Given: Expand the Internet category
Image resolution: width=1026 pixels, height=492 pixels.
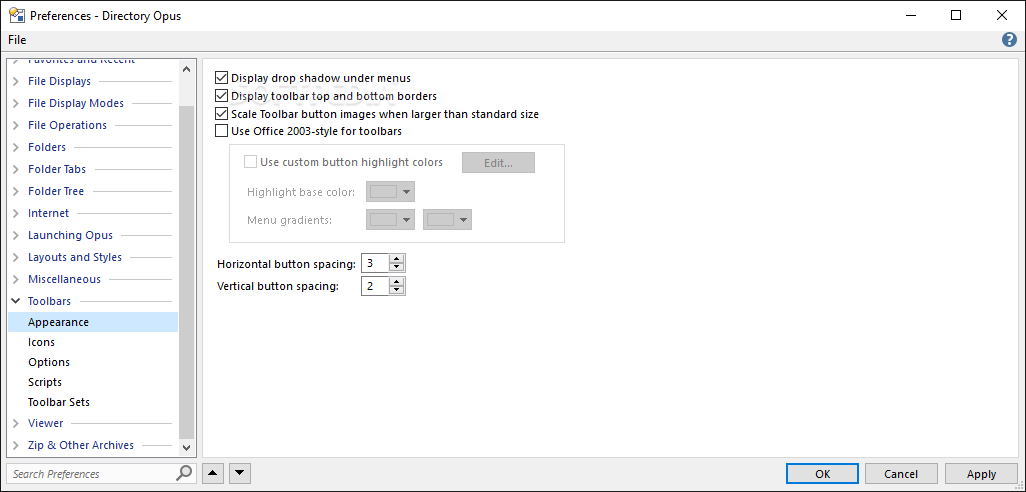Looking at the screenshot, I should pos(16,213).
